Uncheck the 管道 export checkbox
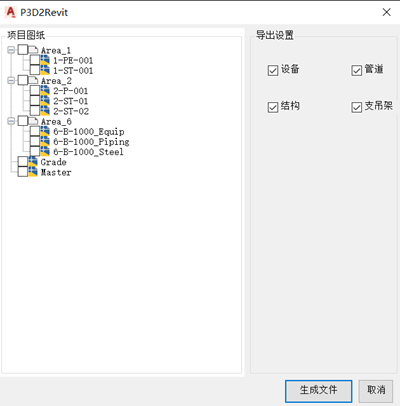Viewport: 400px width, 406px height. (356, 70)
